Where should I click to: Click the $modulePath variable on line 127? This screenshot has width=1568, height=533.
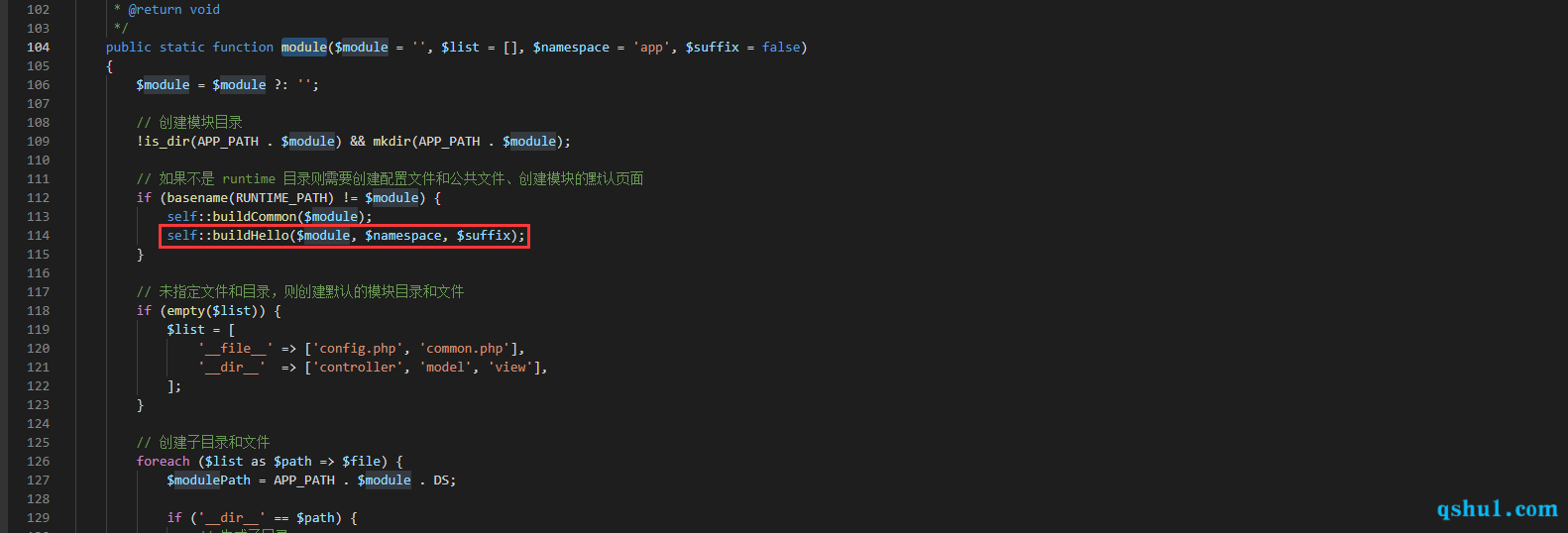(209, 480)
